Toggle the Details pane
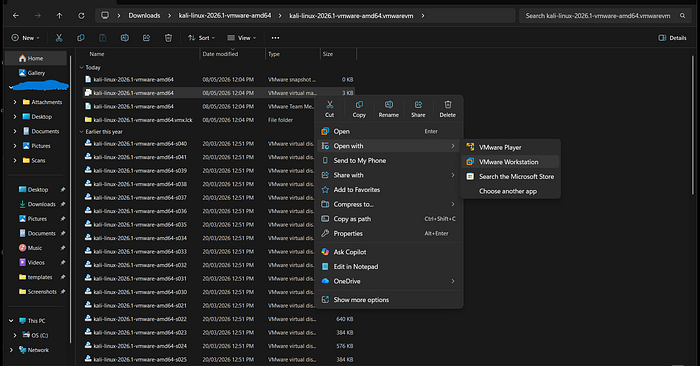 [x=672, y=38]
